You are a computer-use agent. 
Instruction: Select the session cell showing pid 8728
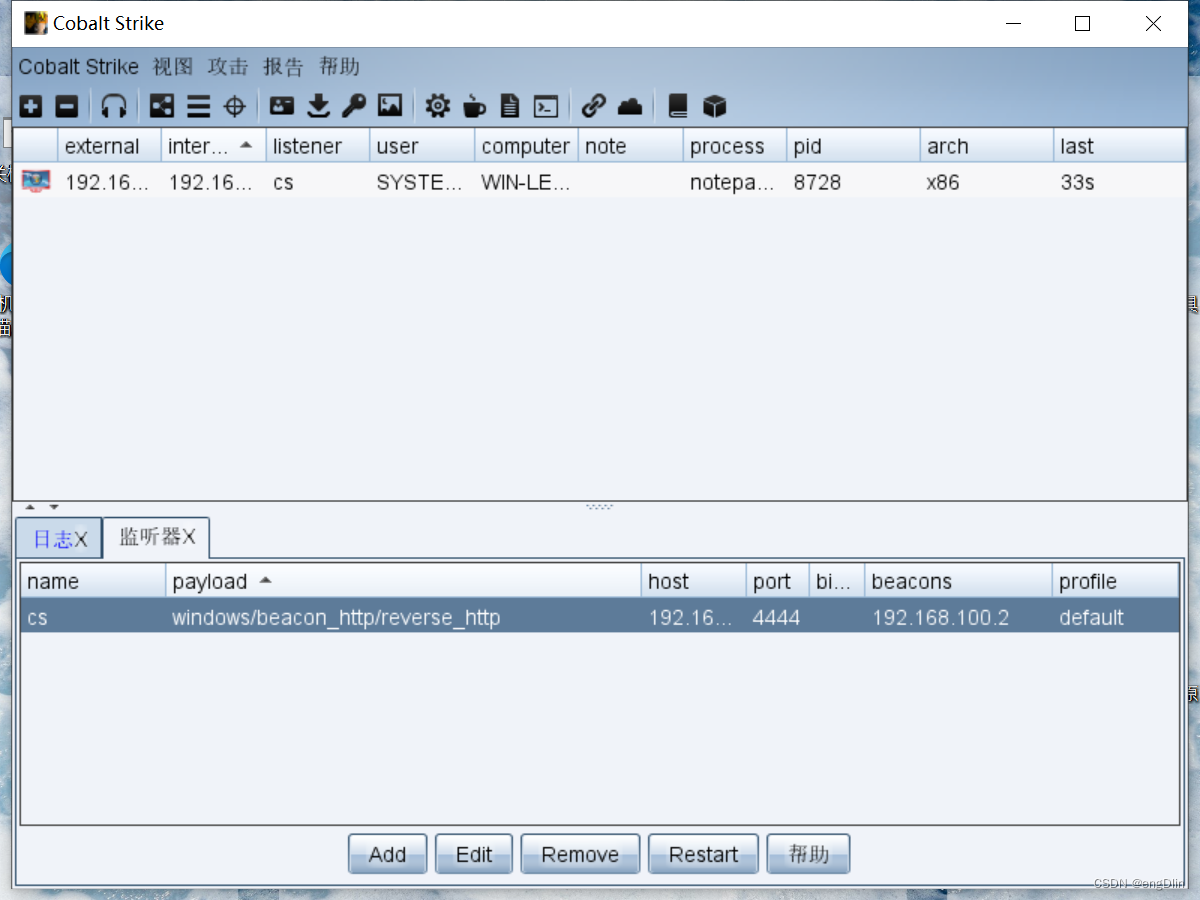point(853,182)
